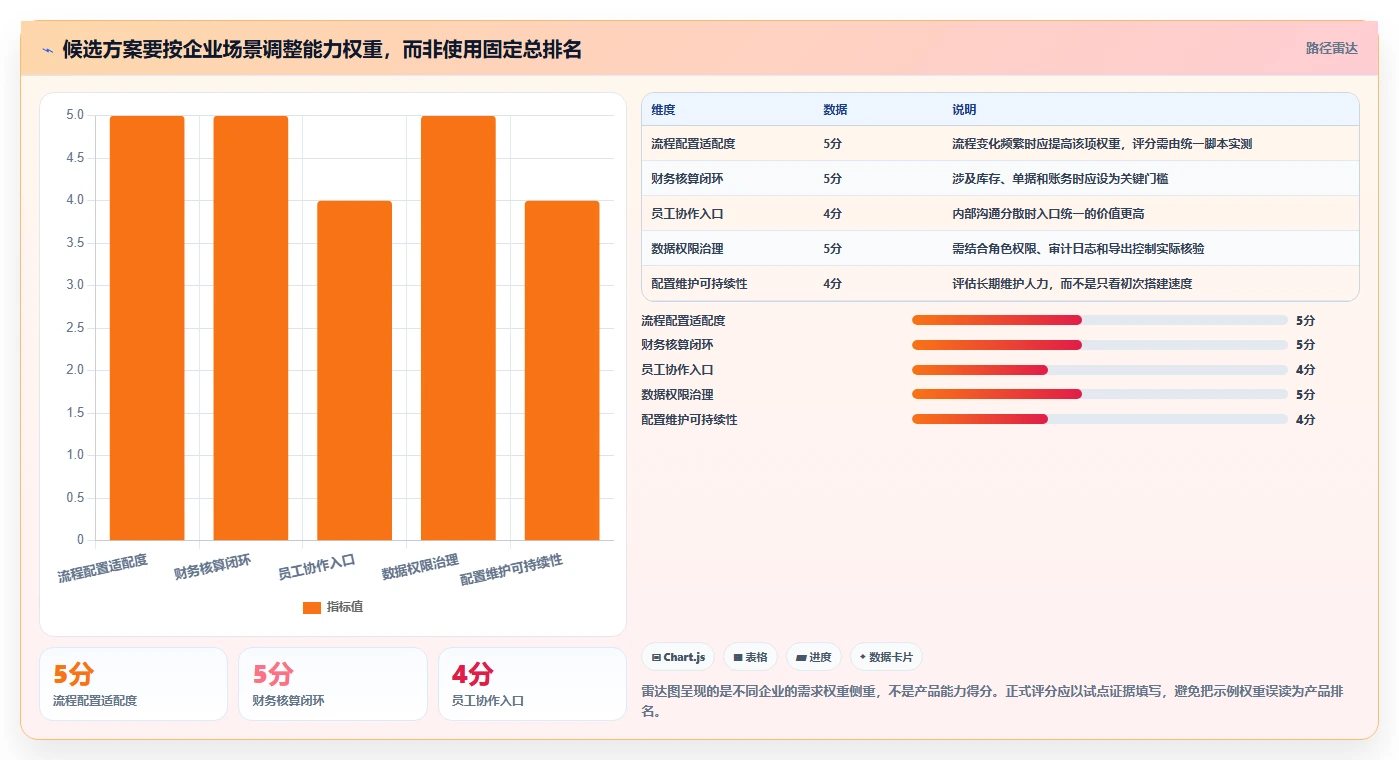Click the 数据 table column header
The width and height of the screenshot is (1399, 760).
click(835, 110)
